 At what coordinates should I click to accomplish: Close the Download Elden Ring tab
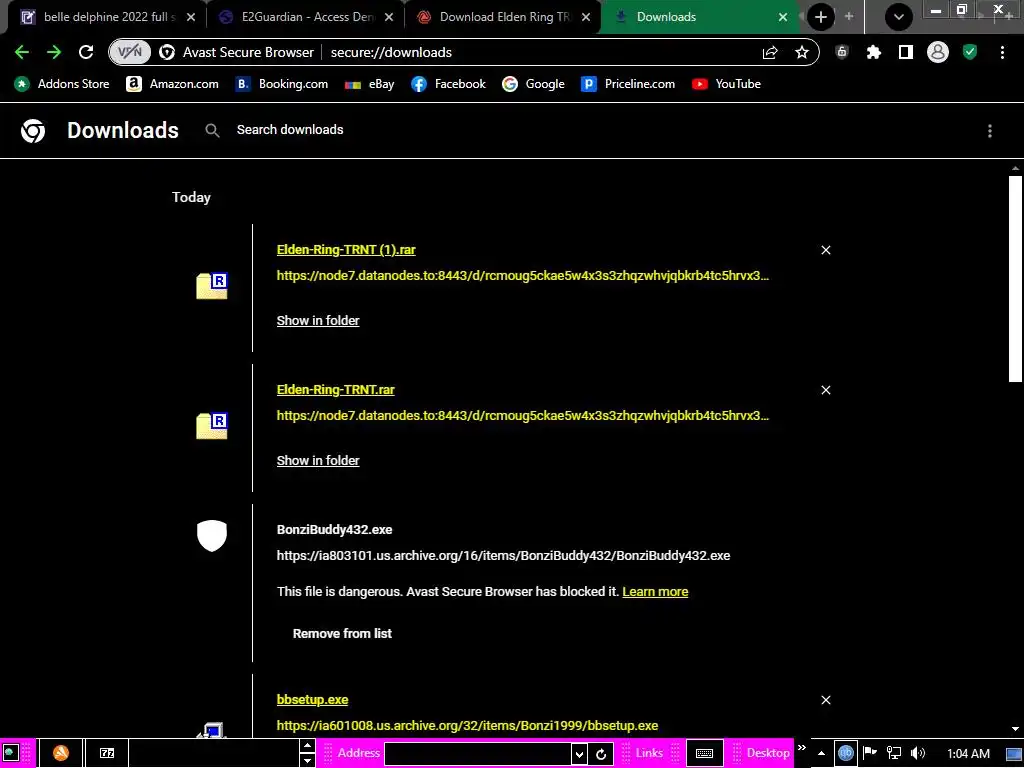click(x=586, y=18)
